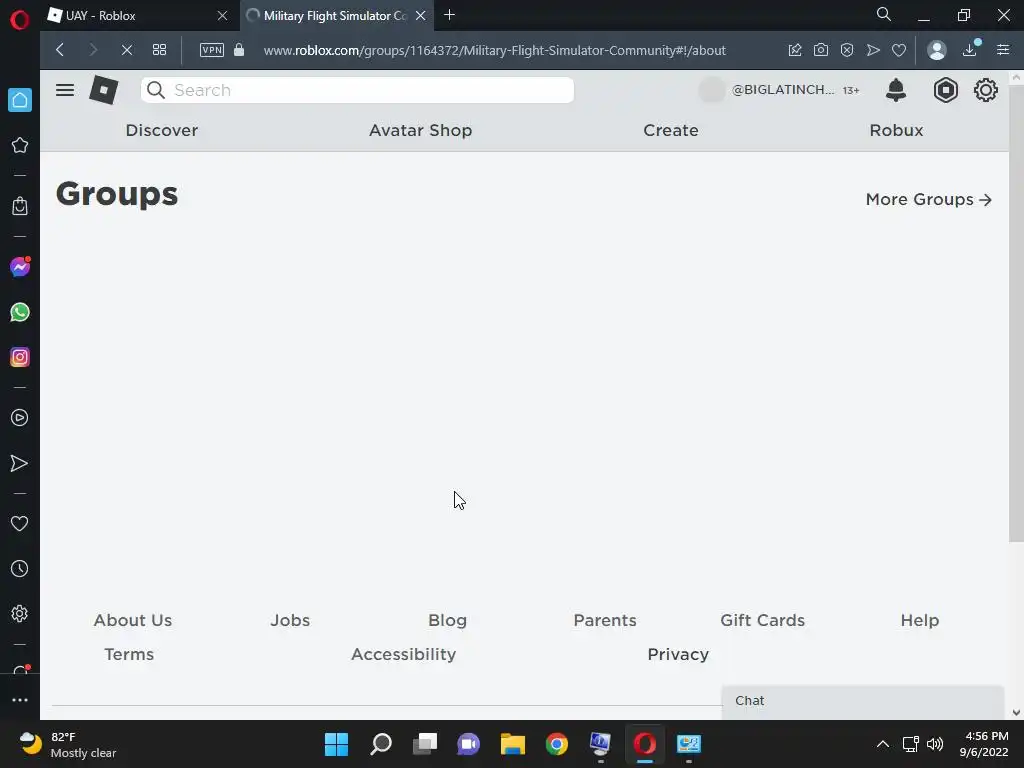Open File Explorer from the taskbar
Image resolution: width=1024 pixels, height=768 pixels.
(513, 744)
